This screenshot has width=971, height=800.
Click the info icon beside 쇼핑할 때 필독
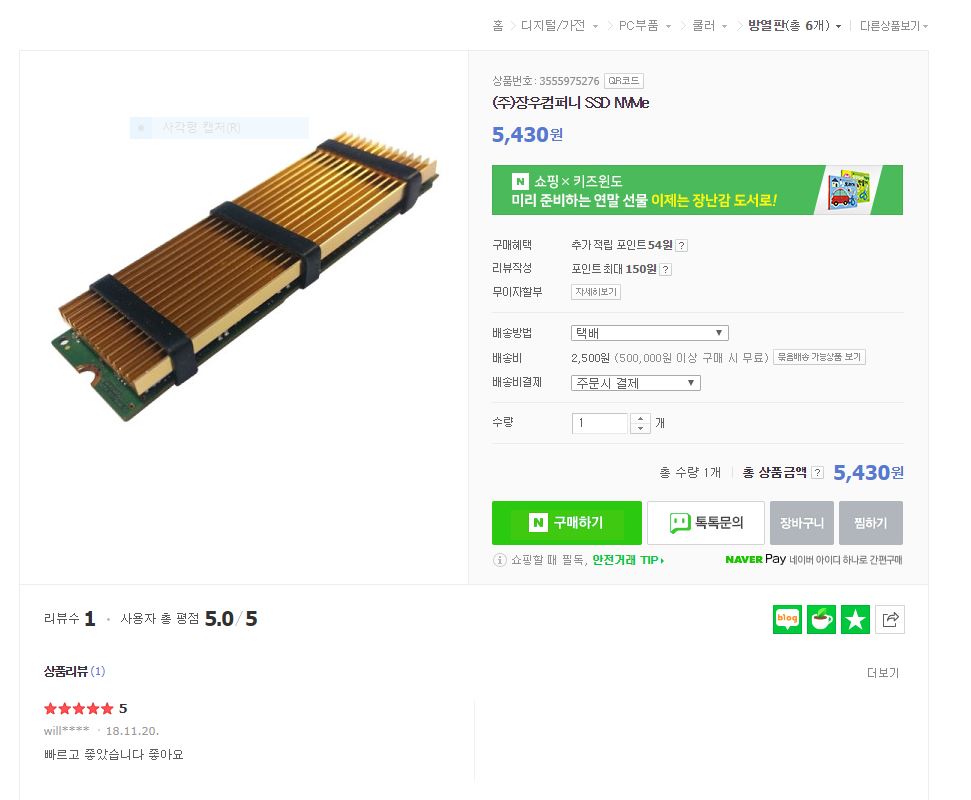coord(499,560)
